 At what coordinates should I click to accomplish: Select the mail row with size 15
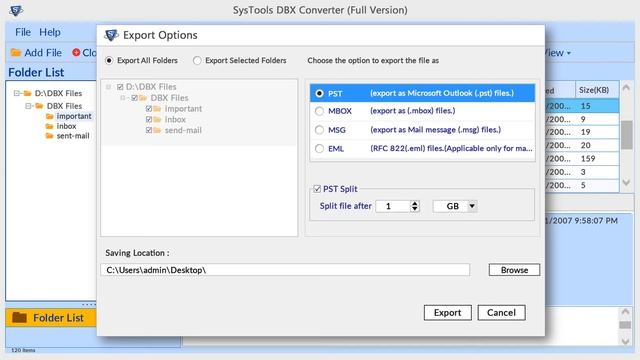point(582,106)
